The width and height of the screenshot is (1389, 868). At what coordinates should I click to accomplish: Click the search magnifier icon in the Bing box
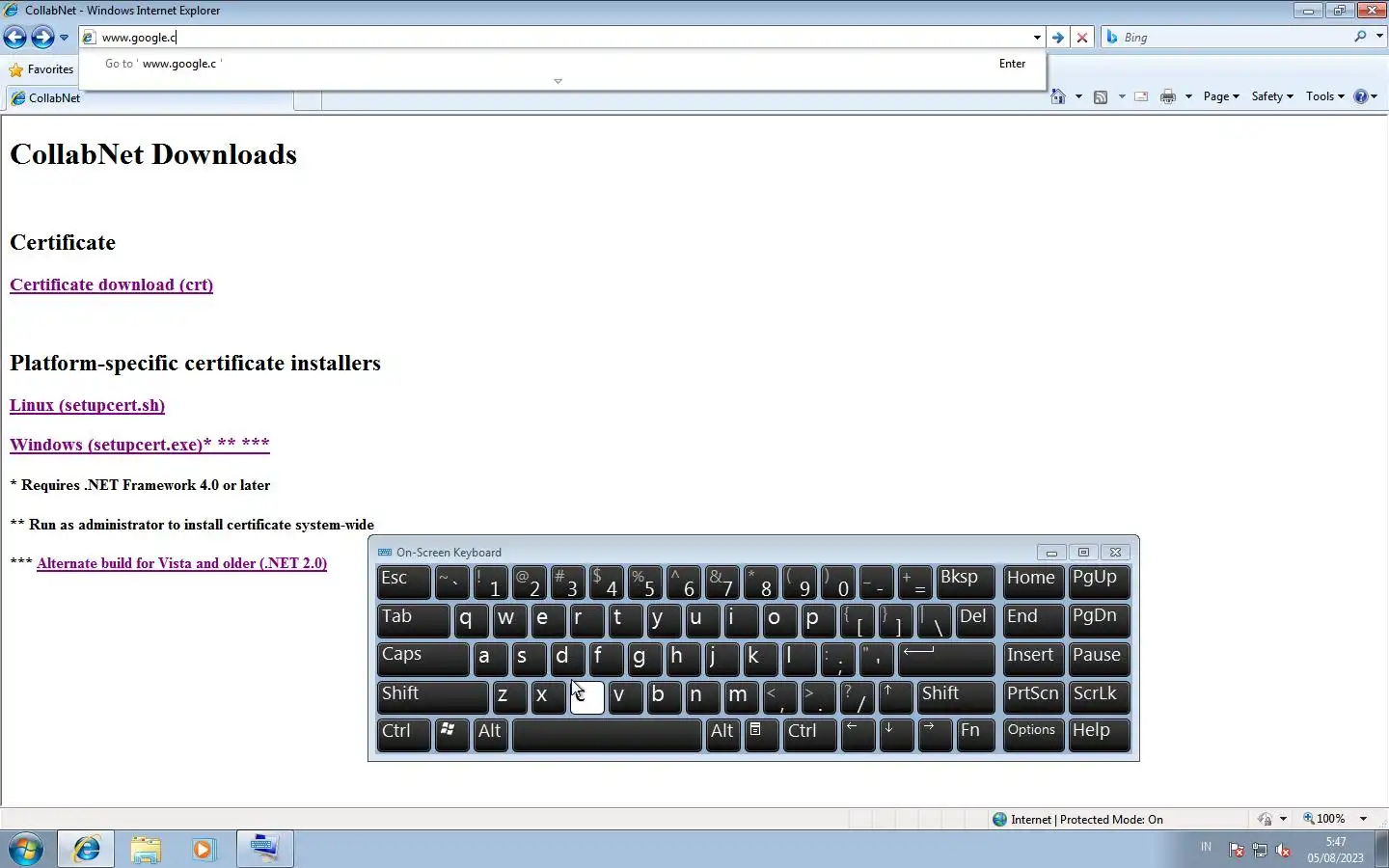click(1360, 37)
